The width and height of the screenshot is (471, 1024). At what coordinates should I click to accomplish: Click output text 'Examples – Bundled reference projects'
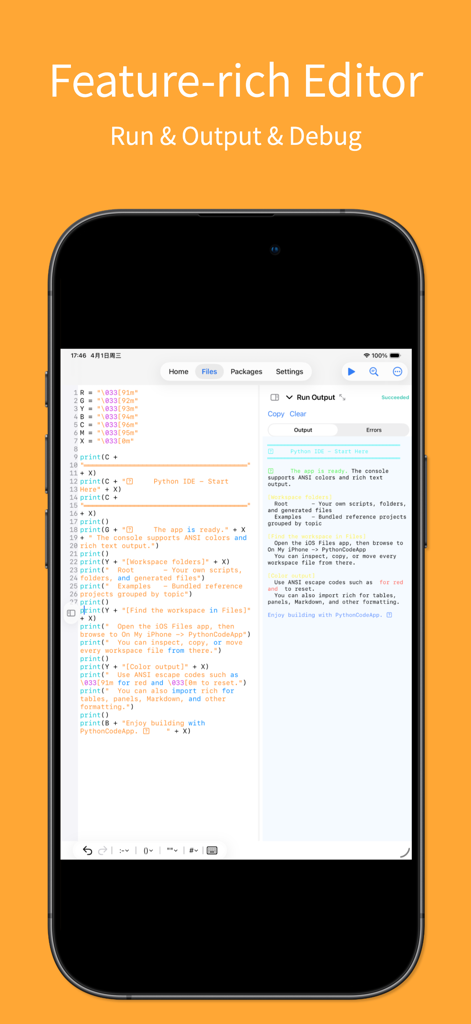click(337, 520)
